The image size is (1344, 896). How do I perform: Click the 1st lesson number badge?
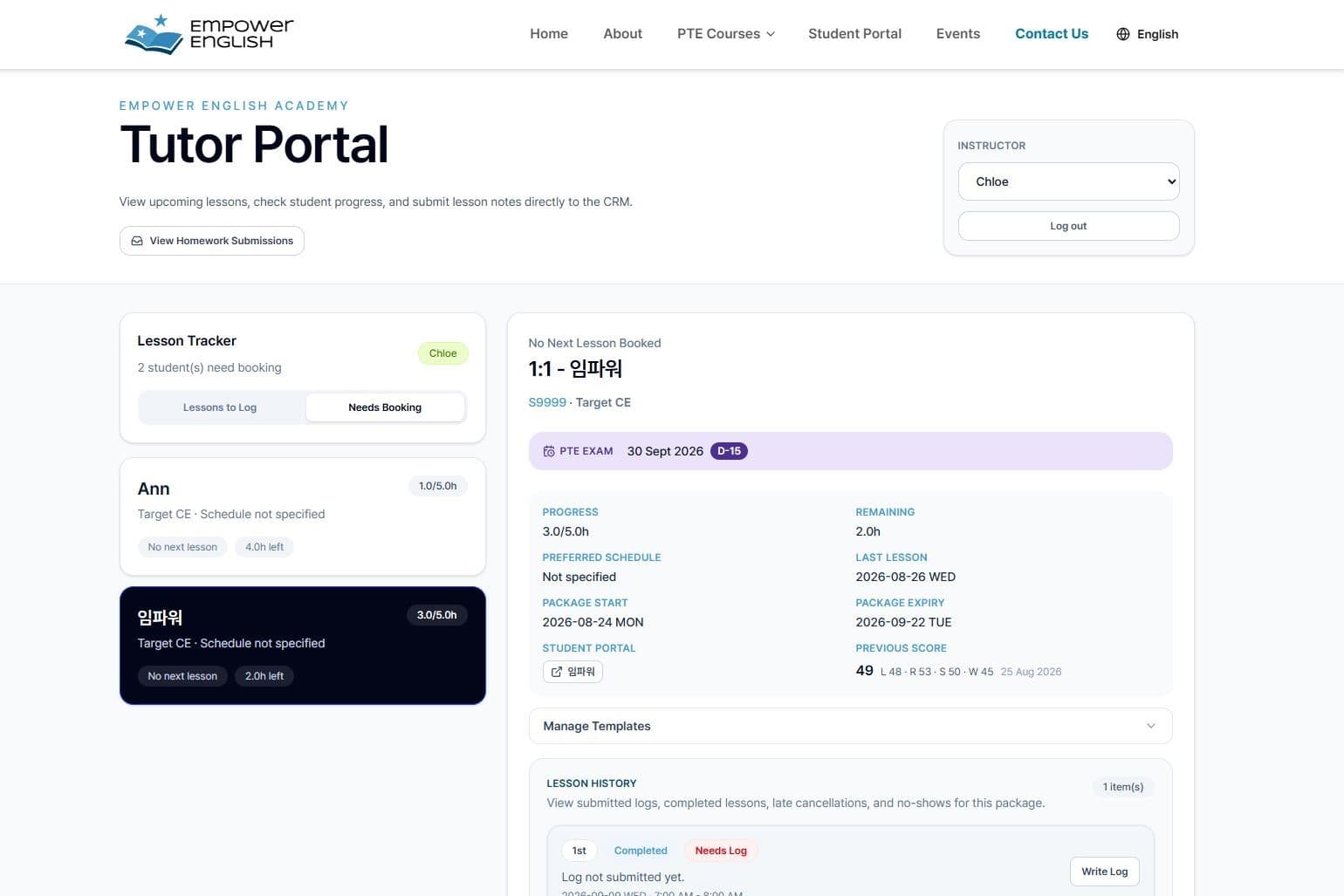(579, 851)
